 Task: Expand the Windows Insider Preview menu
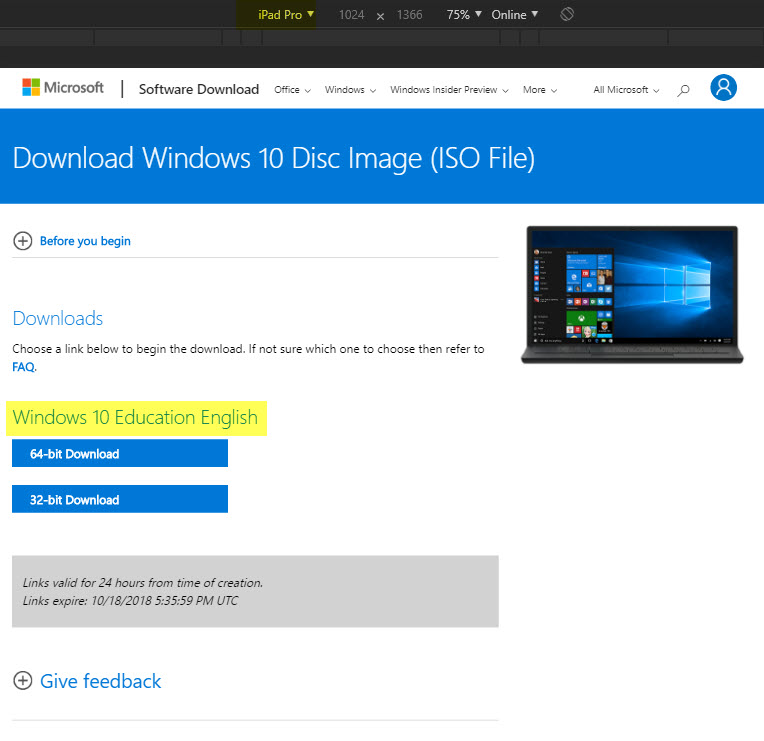[x=449, y=90]
